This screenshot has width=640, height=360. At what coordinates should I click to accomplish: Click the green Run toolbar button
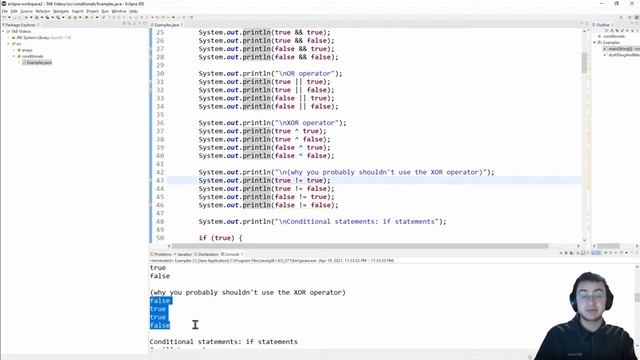[x=37, y=18]
